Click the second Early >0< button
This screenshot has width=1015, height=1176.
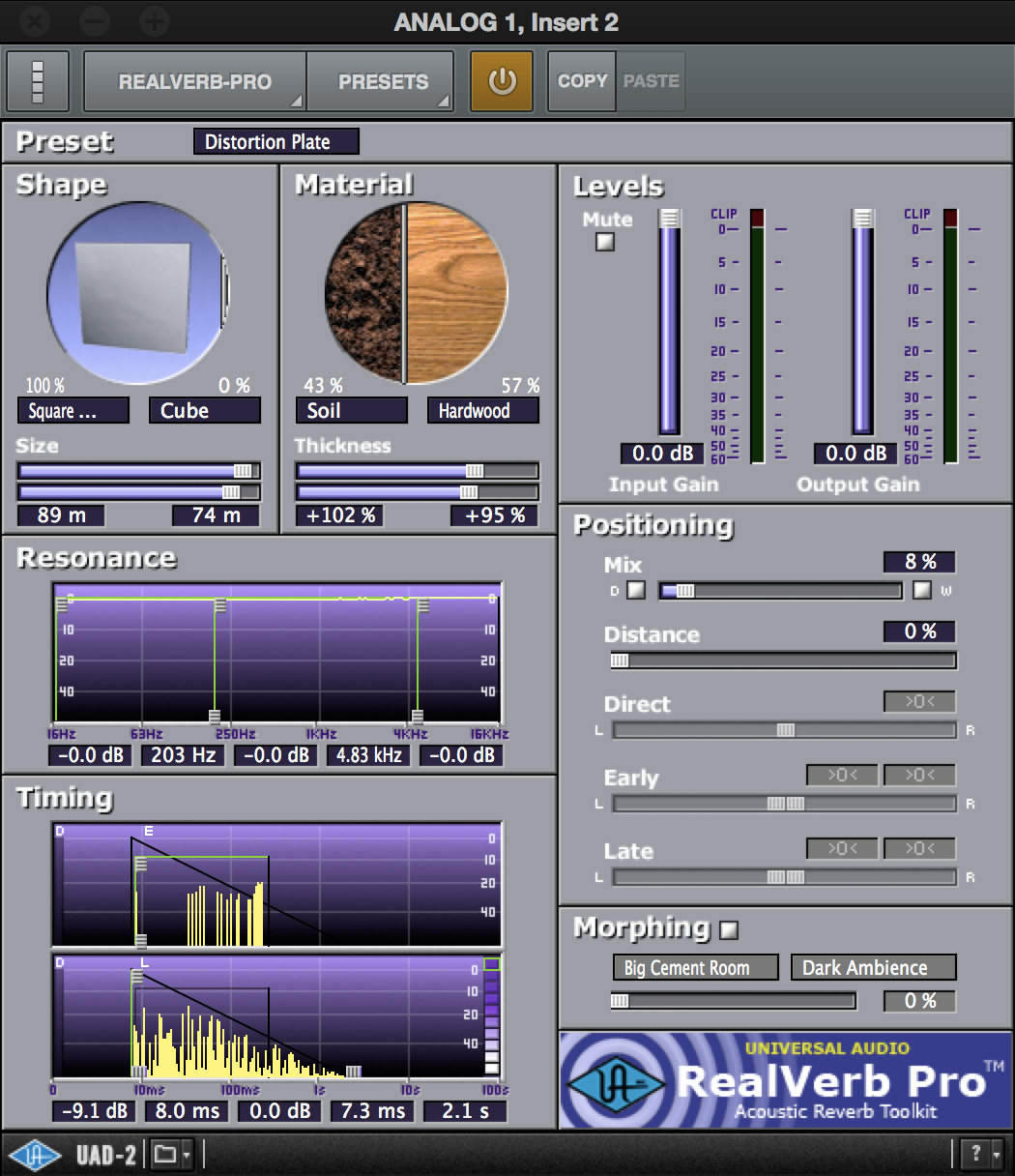[919, 775]
